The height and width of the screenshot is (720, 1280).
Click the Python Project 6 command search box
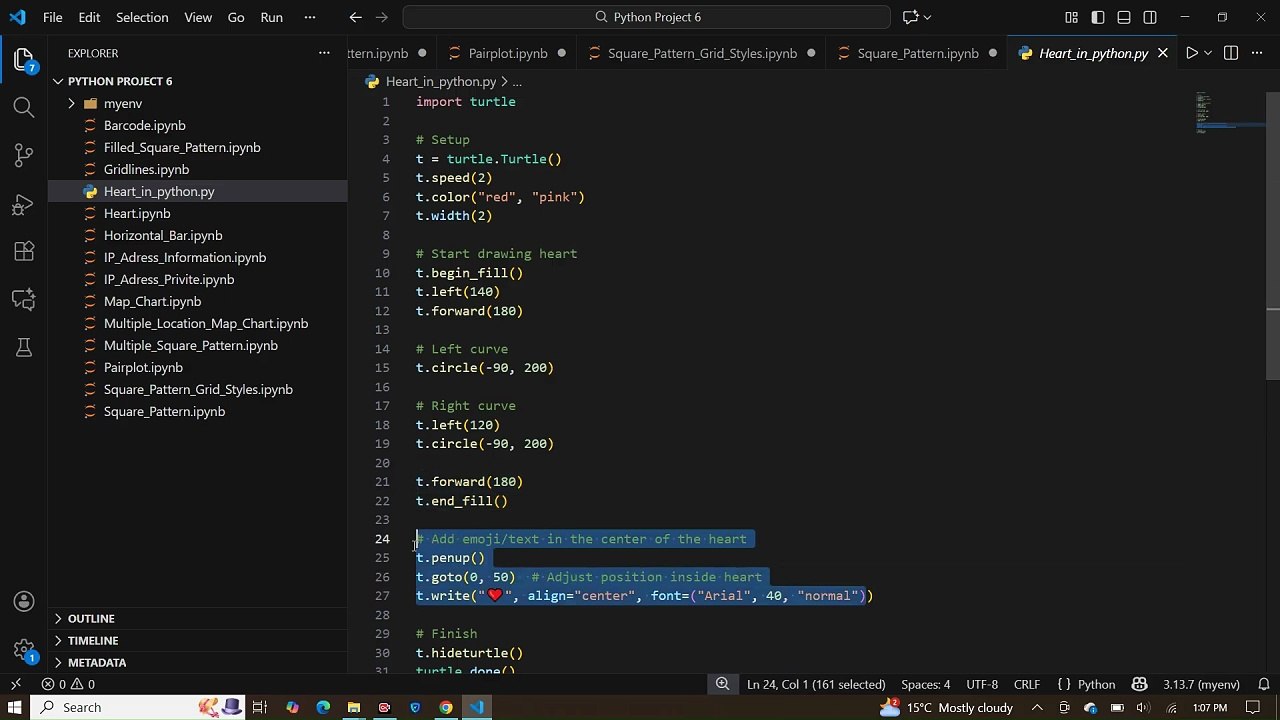647,17
